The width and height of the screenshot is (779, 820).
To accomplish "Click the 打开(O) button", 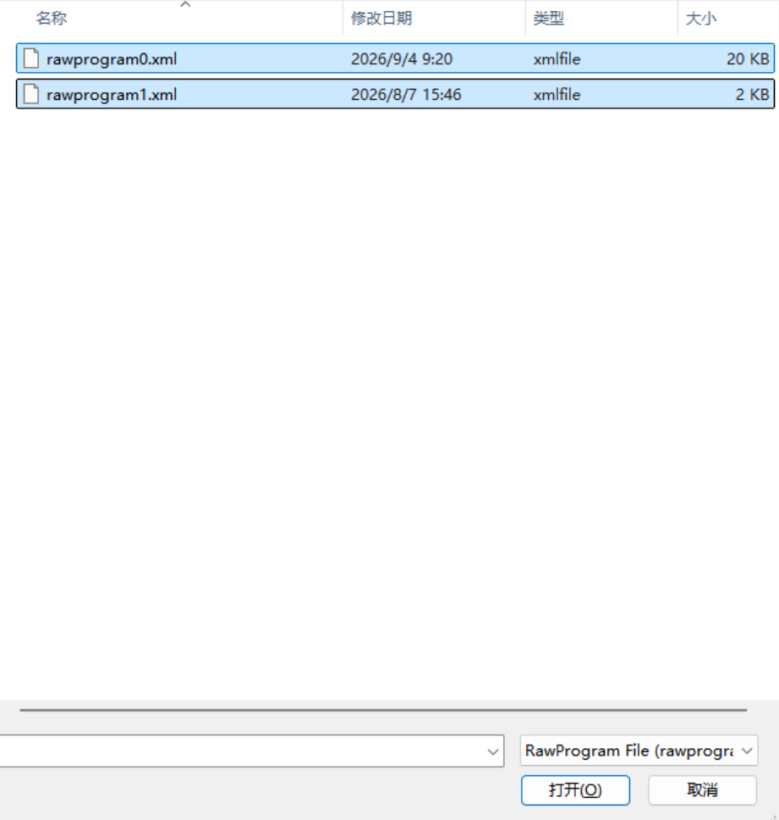I will pyautogui.click(x=575, y=790).
